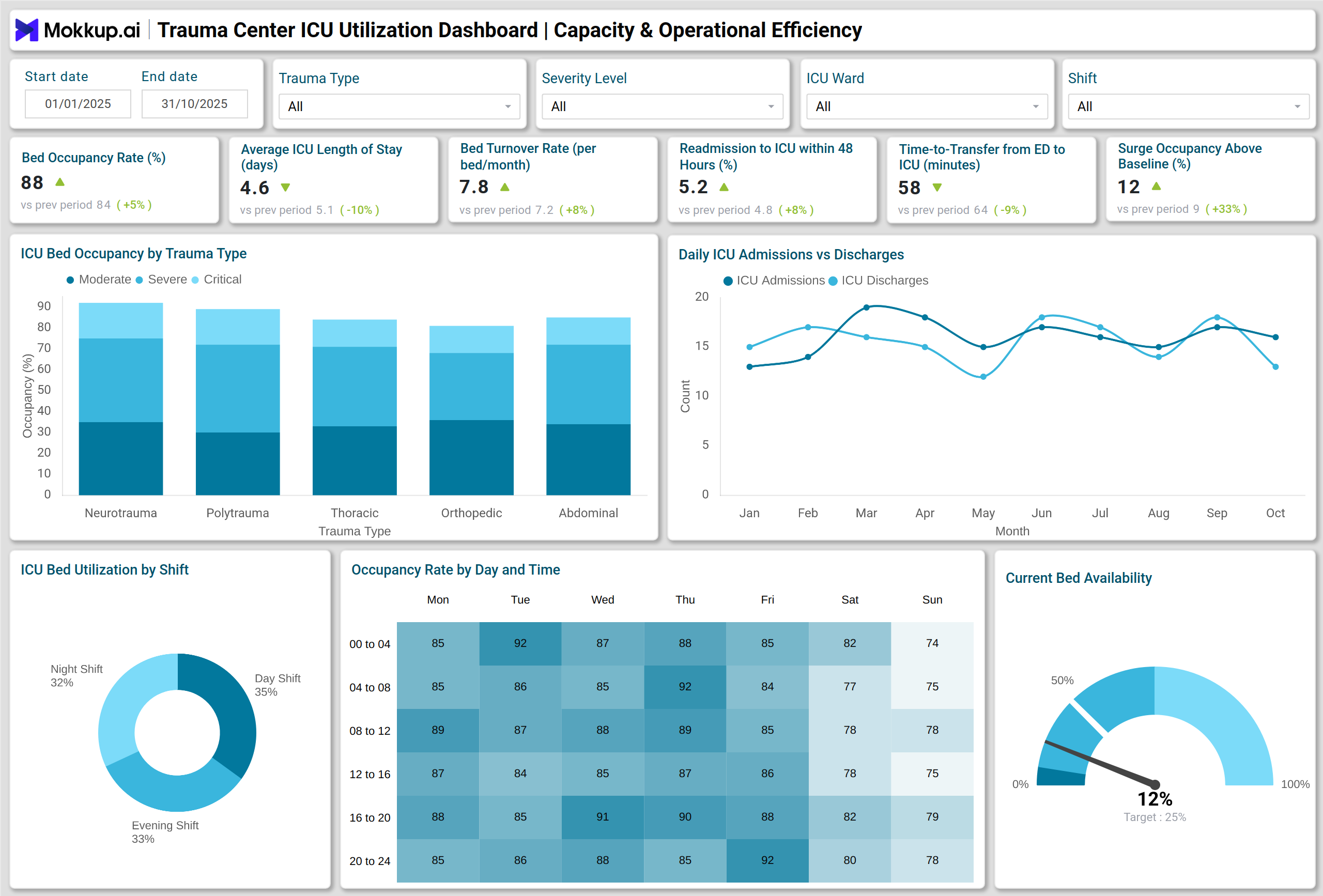
Task: Click heatmap cell Sun 16 to 20 (79)
Action: point(932,817)
